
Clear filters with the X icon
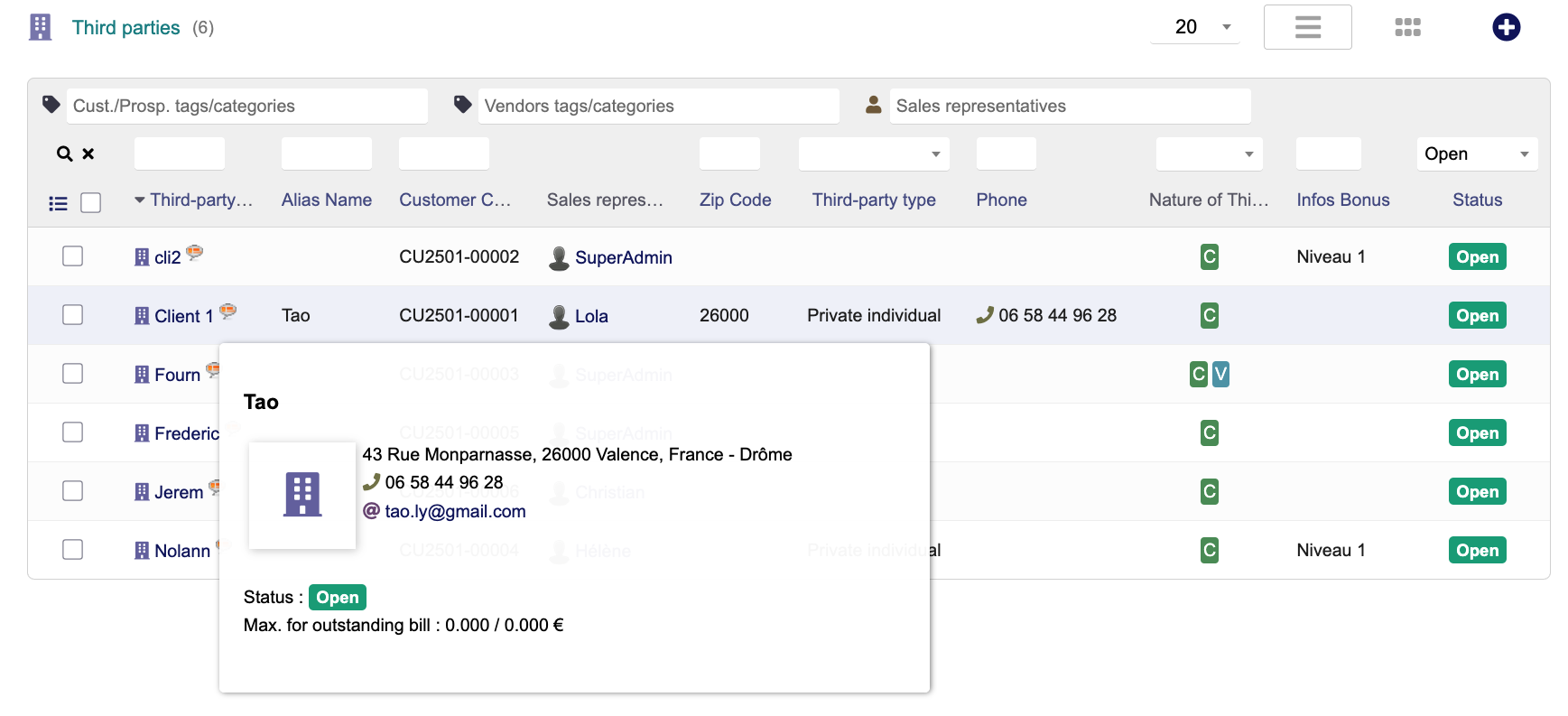click(x=88, y=154)
